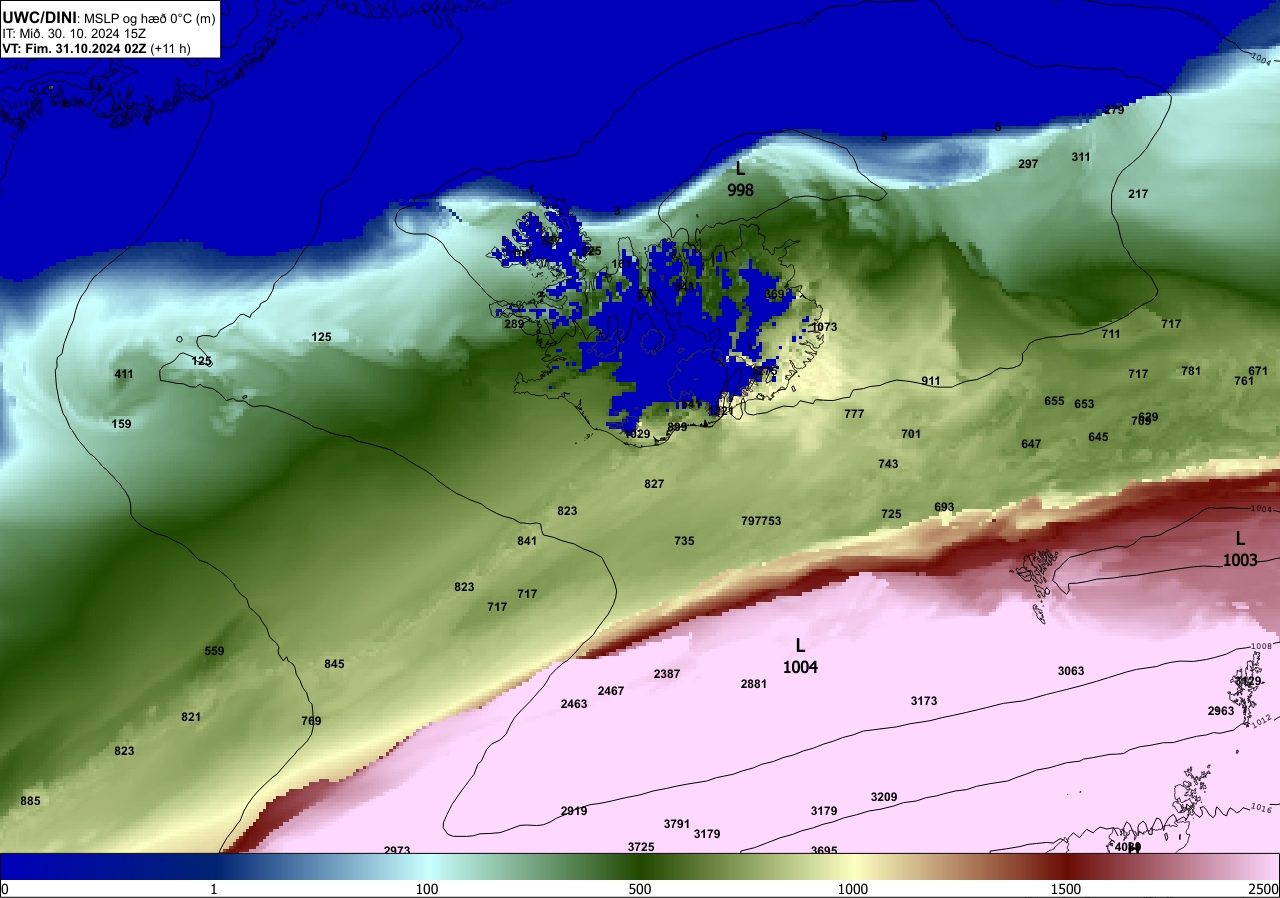
Task: Click the 2963 height value
Action: [1221, 711]
